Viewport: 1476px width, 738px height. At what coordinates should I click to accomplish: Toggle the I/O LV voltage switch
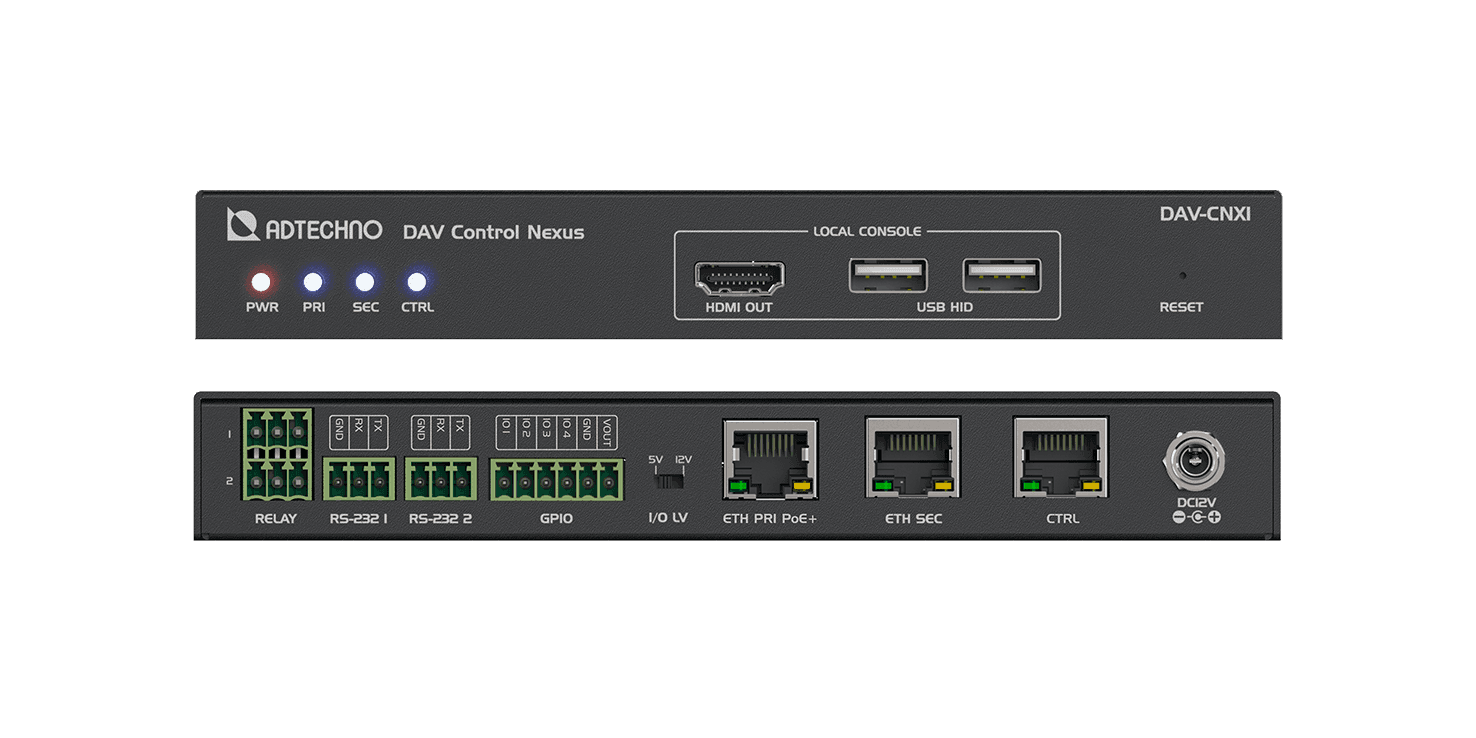click(x=669, y=481)
